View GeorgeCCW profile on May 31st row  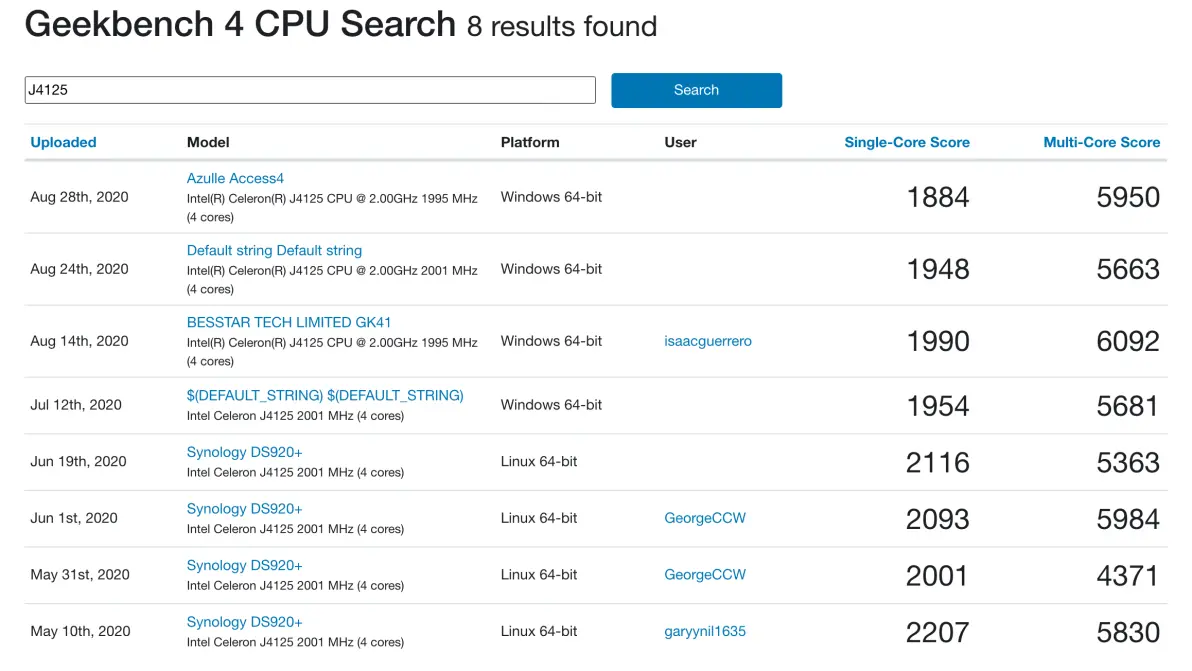click(x=705, y=574)
